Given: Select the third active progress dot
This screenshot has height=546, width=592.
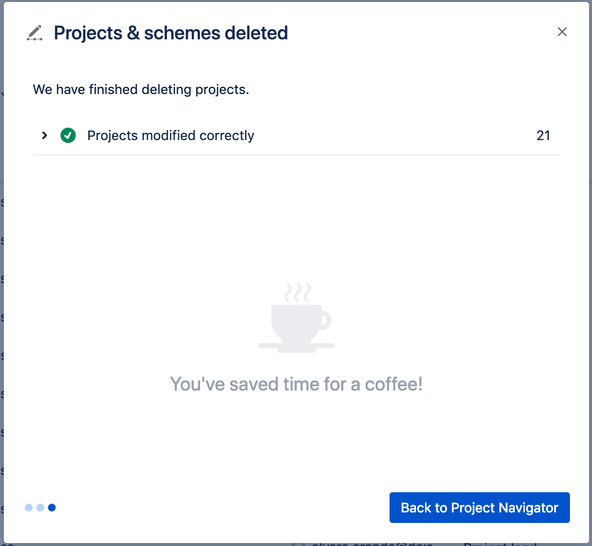Looking at the screenshot, I should pyautogui.click(x=52, y=507).
